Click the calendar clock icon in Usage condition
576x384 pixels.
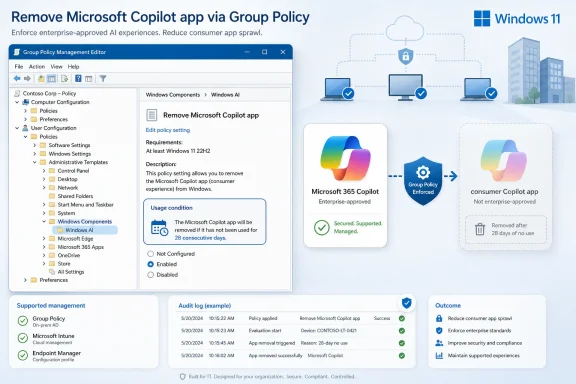(159, 227)
